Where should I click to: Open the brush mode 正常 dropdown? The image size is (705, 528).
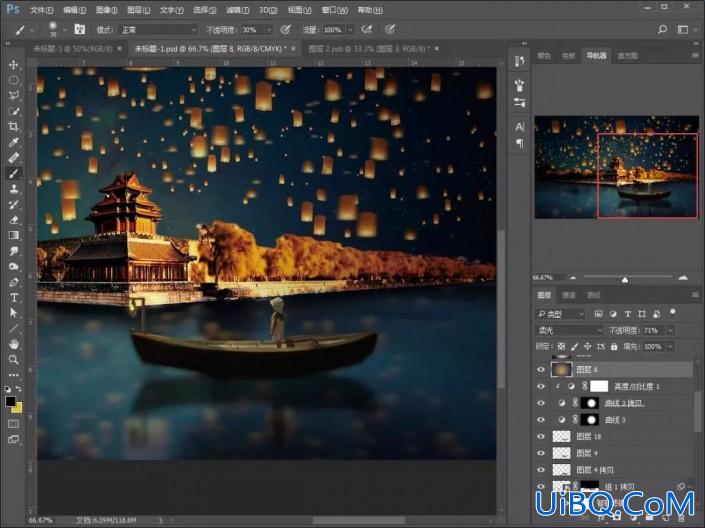tap(158, 30)
